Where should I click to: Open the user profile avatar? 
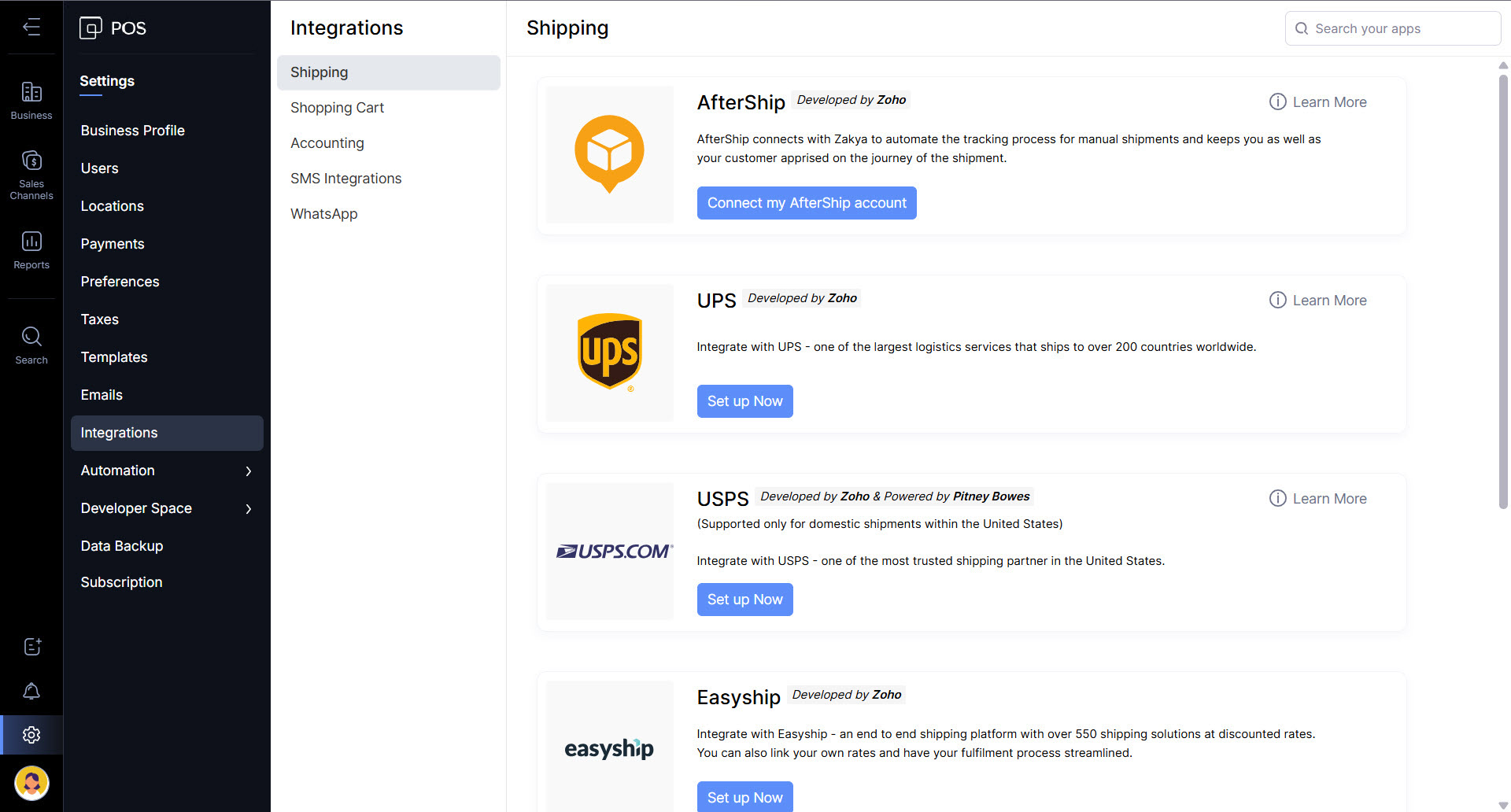(x=31, y=783)
